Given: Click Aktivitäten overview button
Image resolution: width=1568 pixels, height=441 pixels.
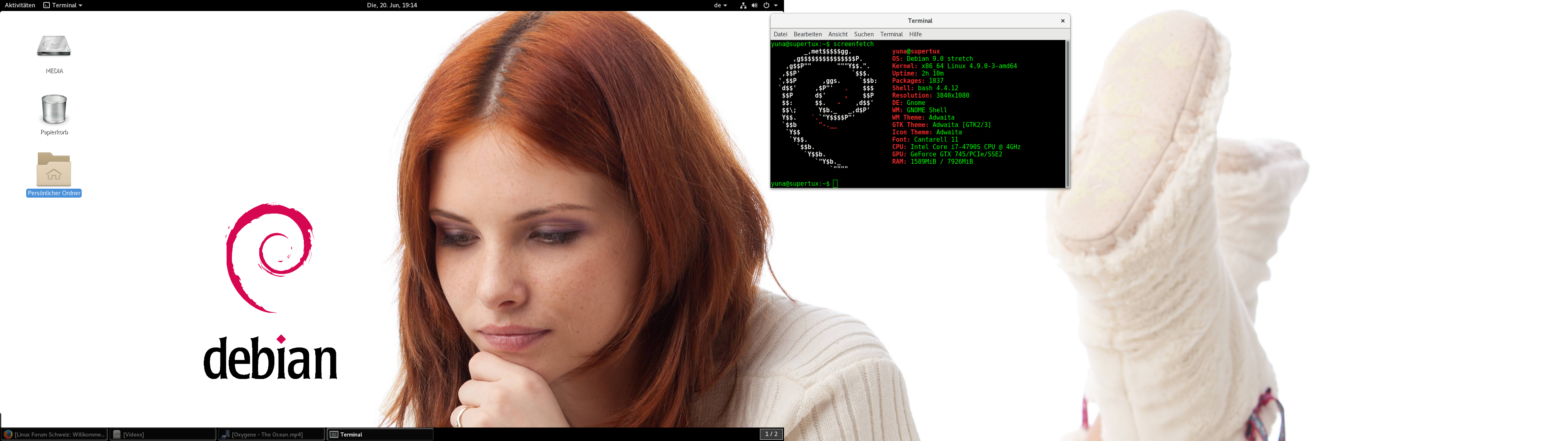Looking at the screenshot, I should [x=20, y=5].
